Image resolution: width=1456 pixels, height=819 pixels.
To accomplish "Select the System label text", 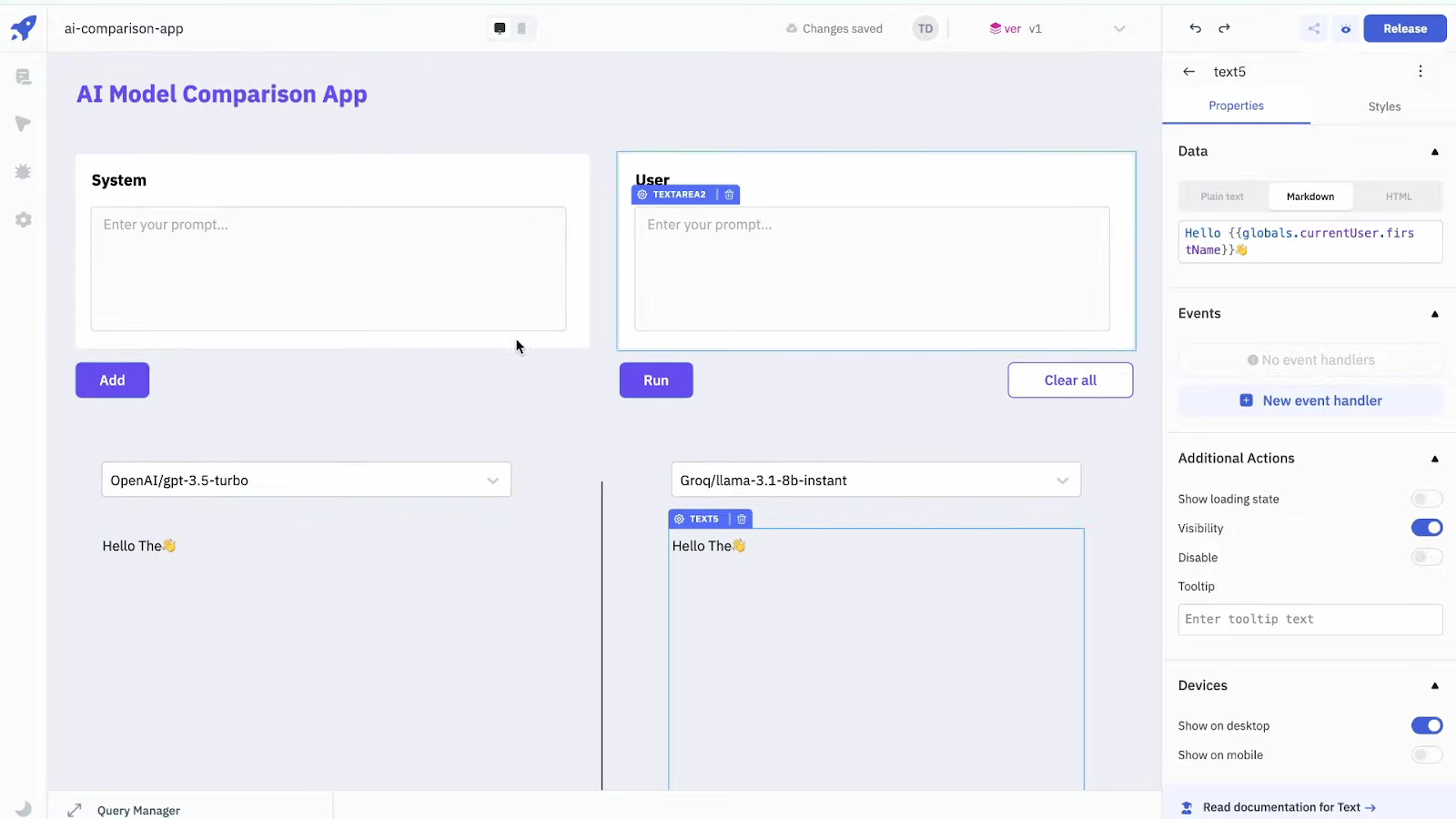I will [x=119, y=180].
